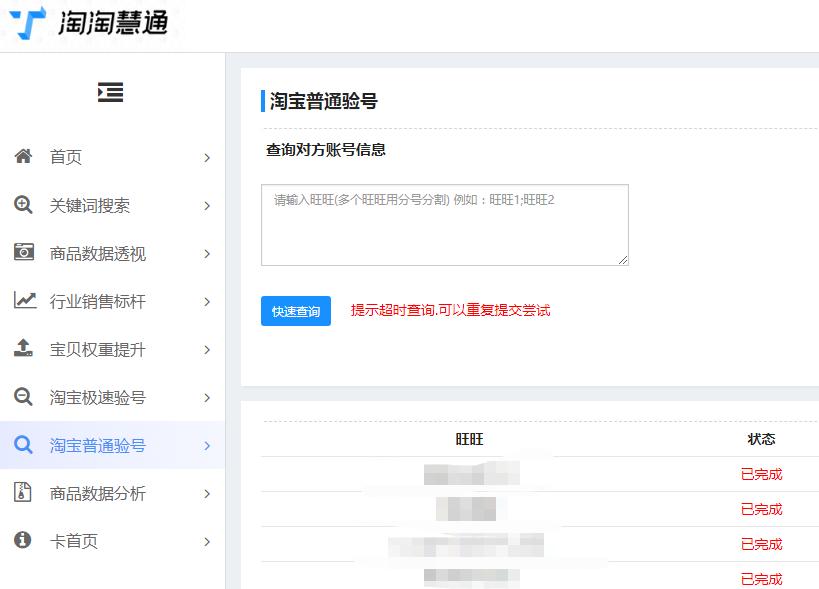Viewport: 819px width, 589px height.
Task: Open the 淘宝极速验号 menu item
Action: (x=100, y=397)
